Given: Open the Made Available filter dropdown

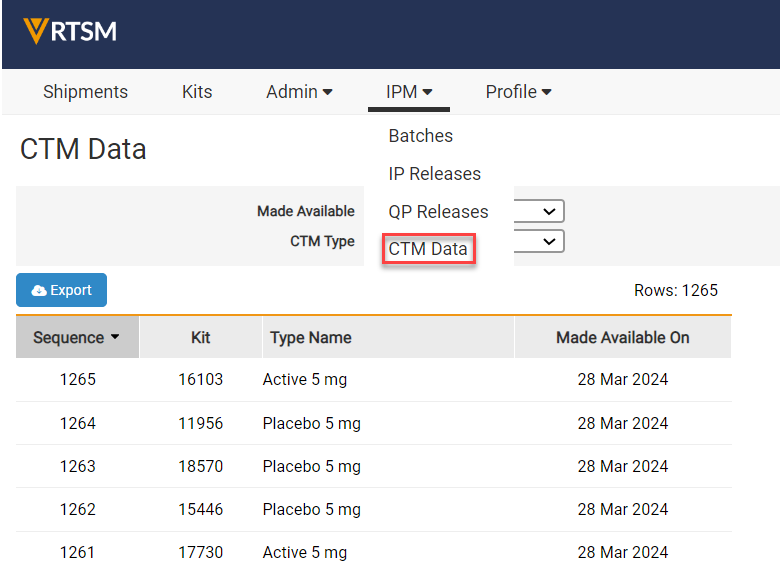Looking at the screenshot, I should pos(540,212).
